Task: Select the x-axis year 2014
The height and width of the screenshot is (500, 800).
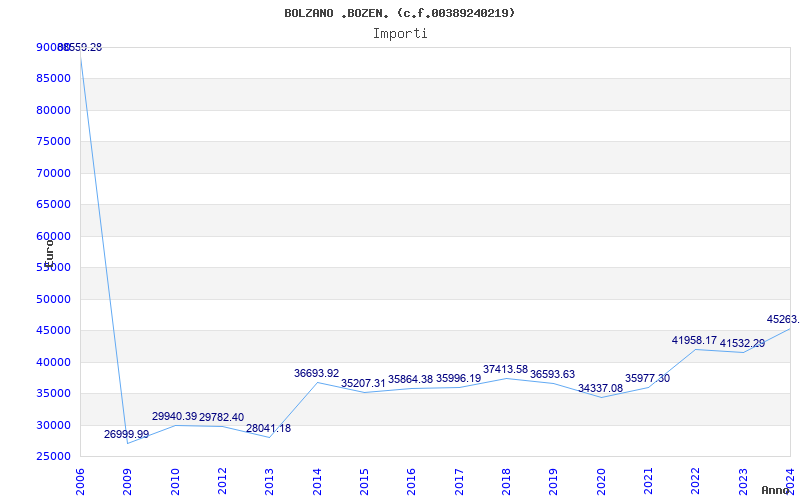Action: pos(317,482)
